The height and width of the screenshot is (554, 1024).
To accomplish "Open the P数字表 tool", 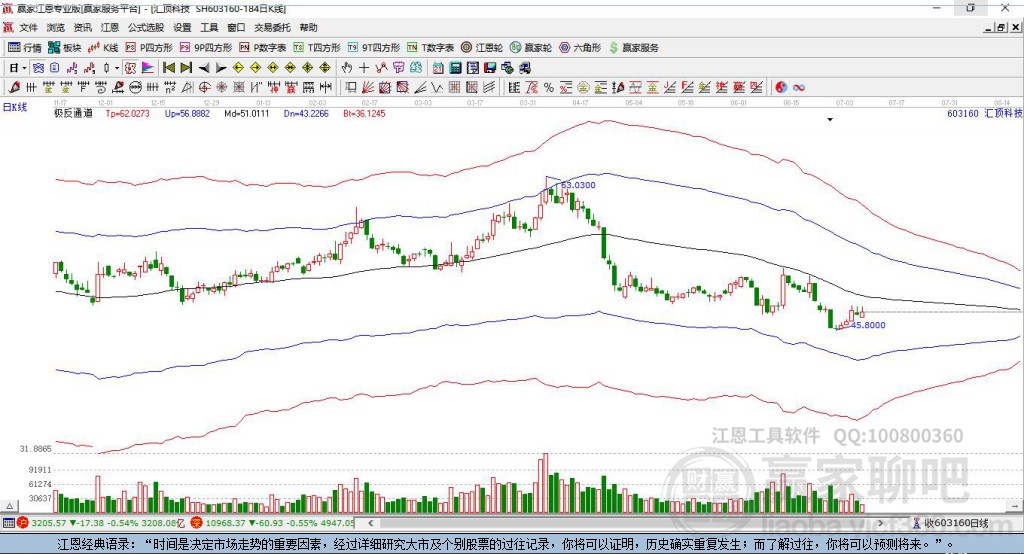I will click(x=263, y=48).
